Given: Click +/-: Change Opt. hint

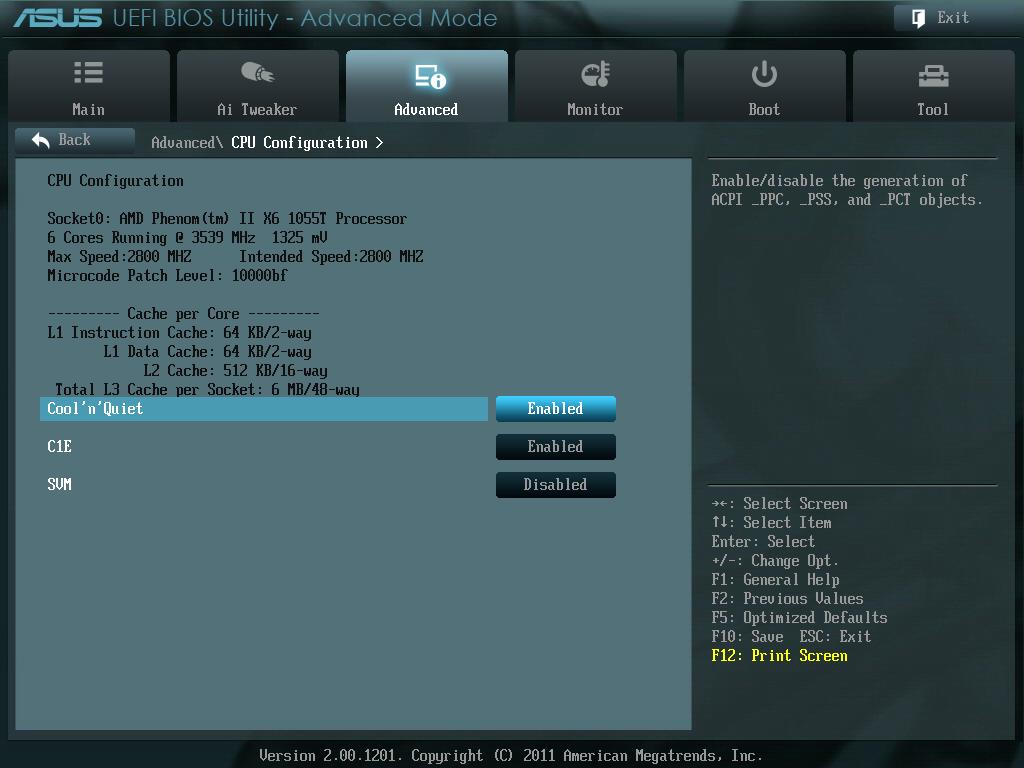Looking at the screenshot, I should pos(775,560).
